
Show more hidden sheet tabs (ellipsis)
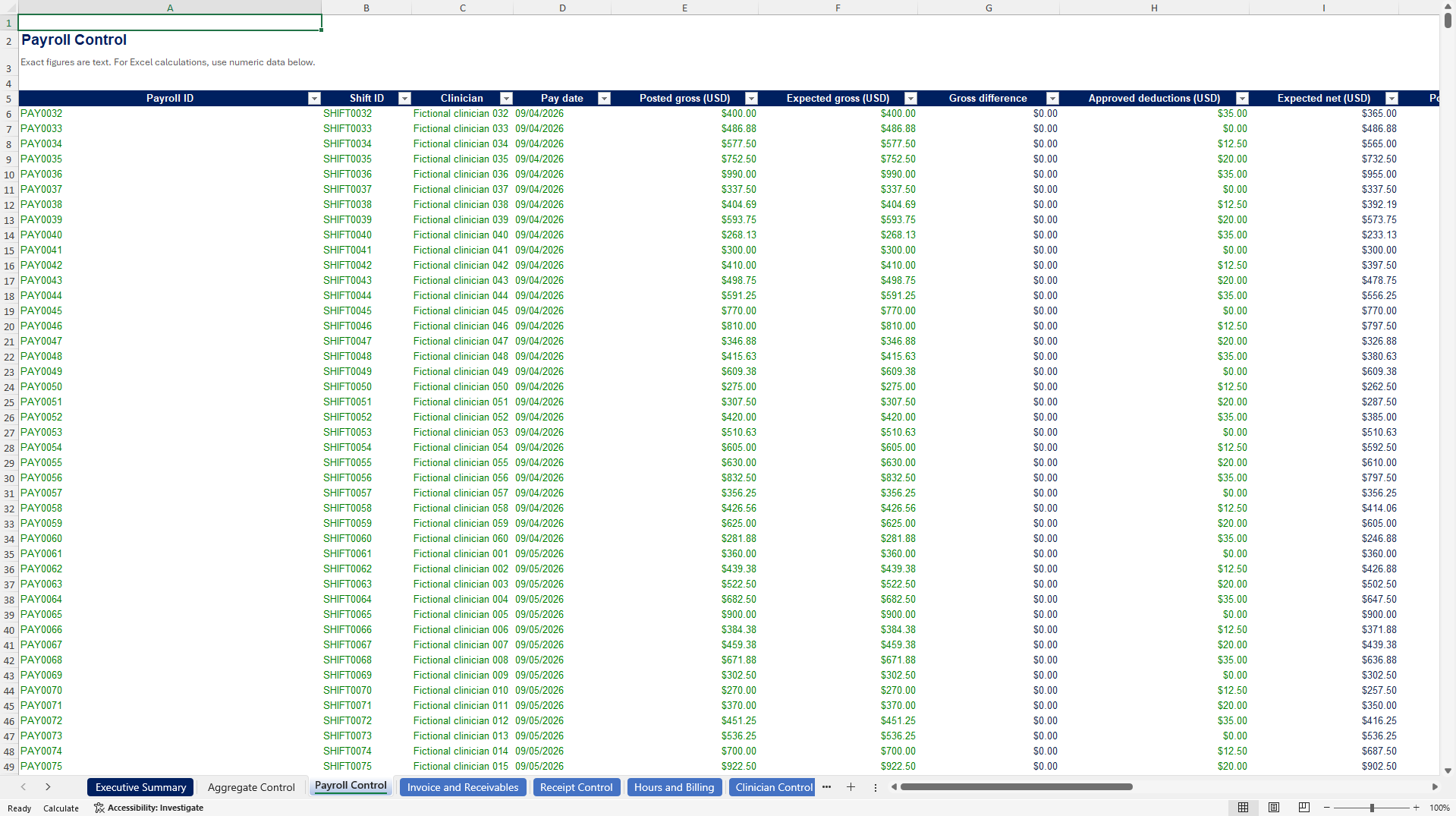[x=826, y=787]
